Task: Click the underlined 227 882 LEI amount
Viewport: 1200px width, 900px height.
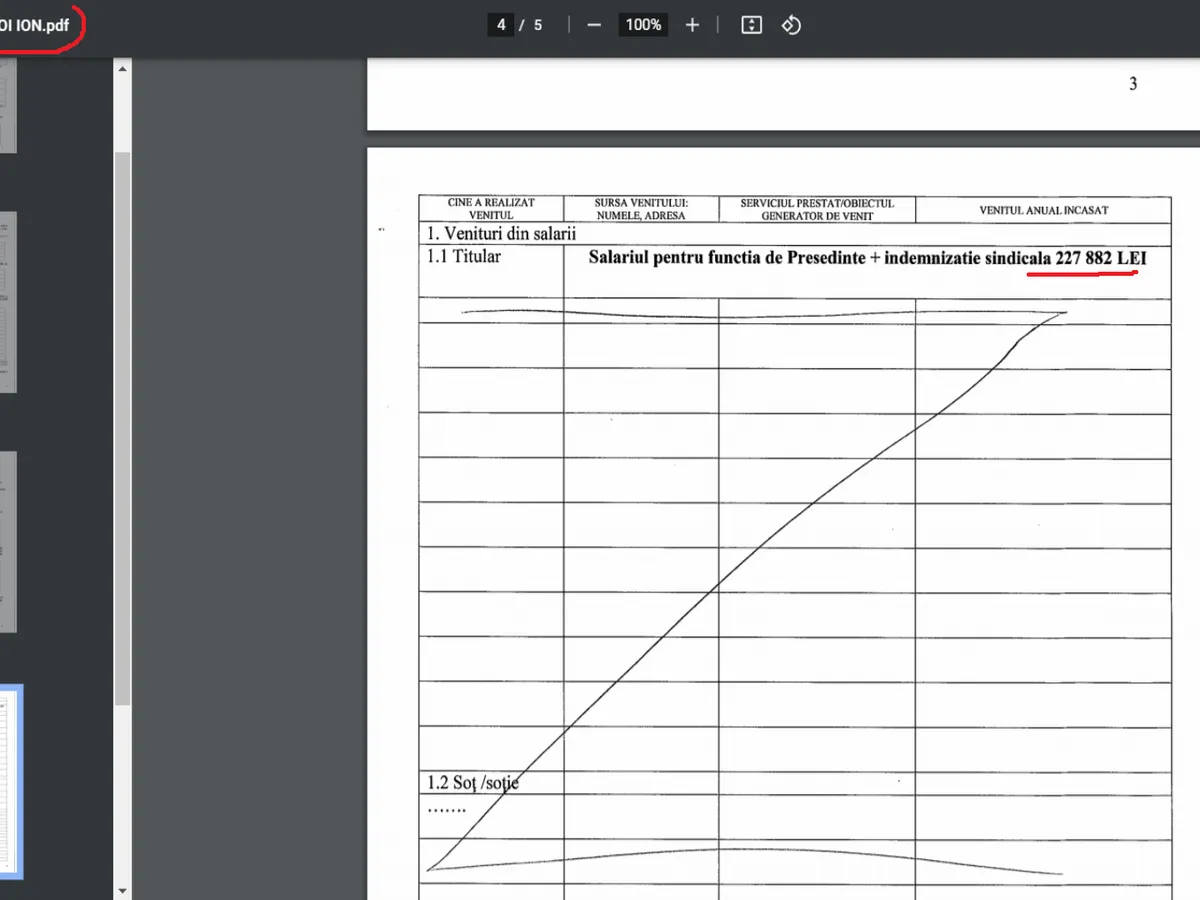Action: [x=1100, y=258]
